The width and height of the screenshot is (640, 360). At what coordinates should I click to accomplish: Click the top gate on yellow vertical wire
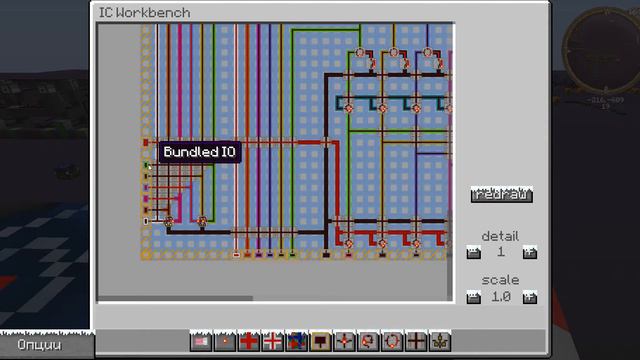(x=393, y=52)
